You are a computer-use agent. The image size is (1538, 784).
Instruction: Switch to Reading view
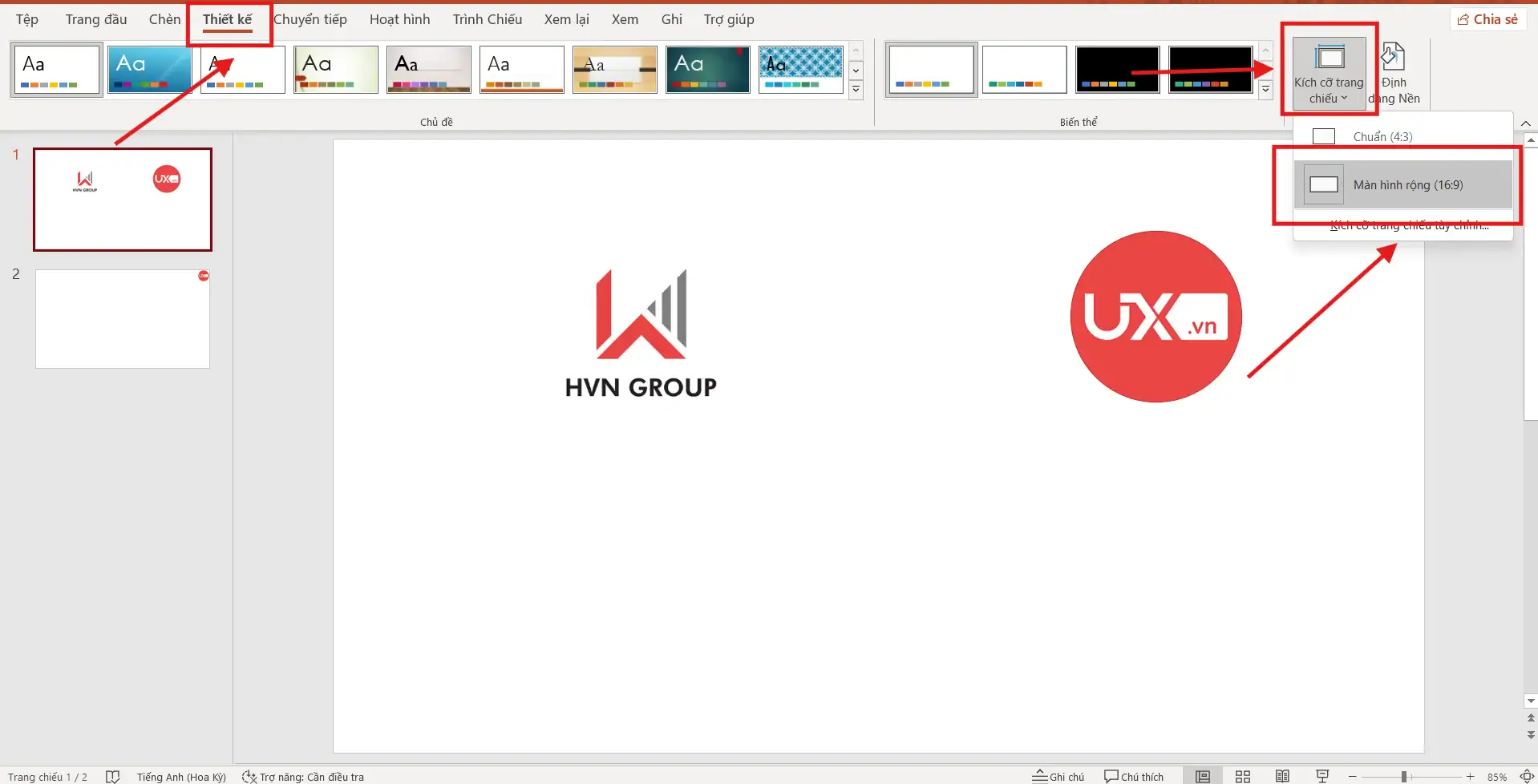point(1283,777)
